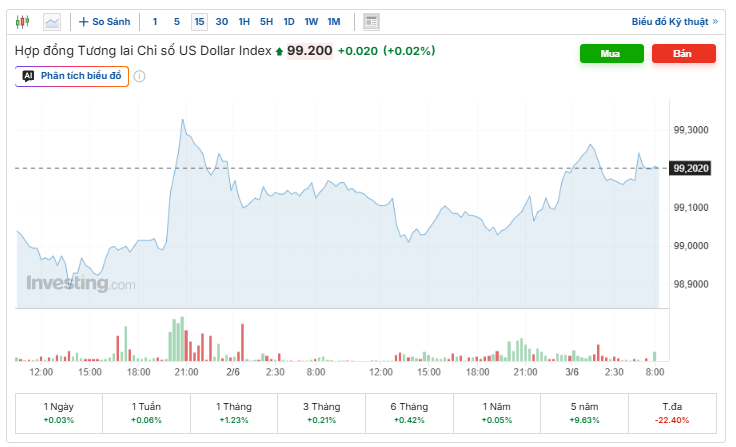Open the Biểu đồ Kỹ thuật link
Screen dimensions: 736x447
[675, 22]
